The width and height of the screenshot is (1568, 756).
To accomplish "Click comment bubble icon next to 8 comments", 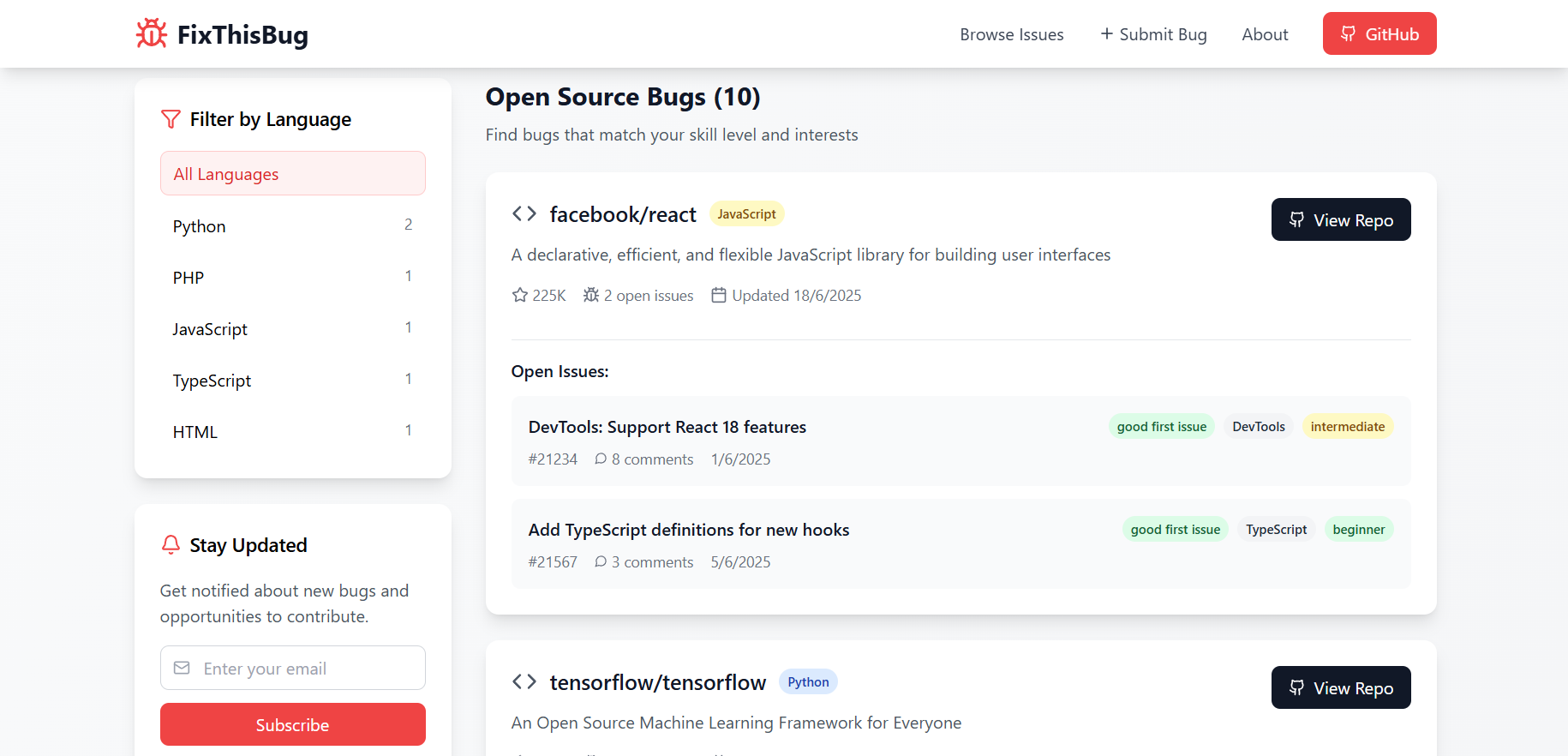I will (601, 459).
